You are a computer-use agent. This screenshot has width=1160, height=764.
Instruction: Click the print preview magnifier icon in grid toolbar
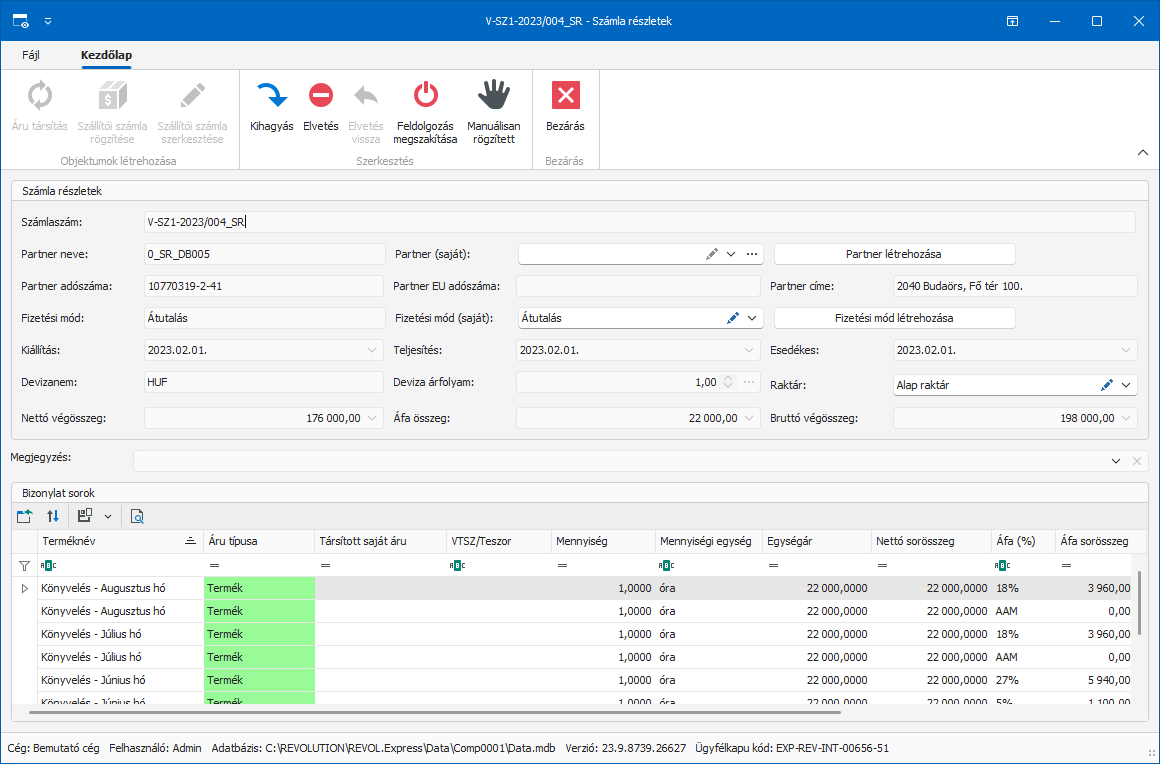(x=137, y=516)
